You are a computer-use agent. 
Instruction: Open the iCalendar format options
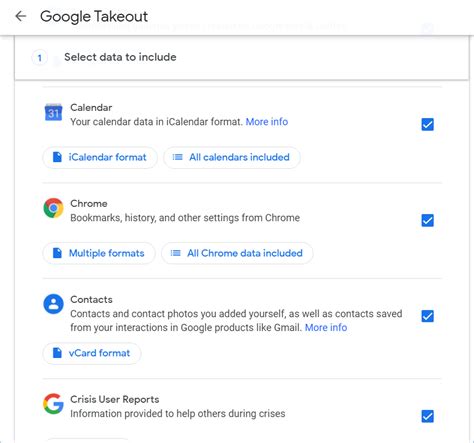pos(100,157)
